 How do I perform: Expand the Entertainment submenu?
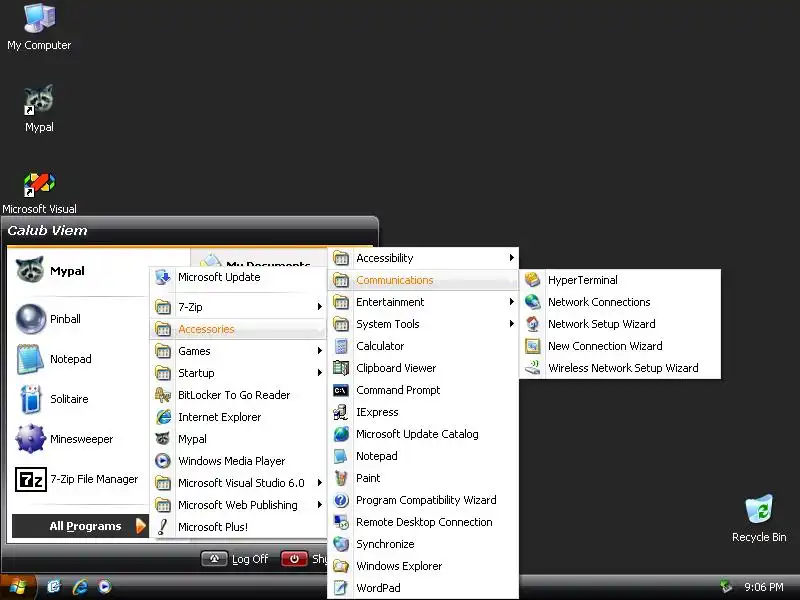pyautogui.click(x=423, y=302)
